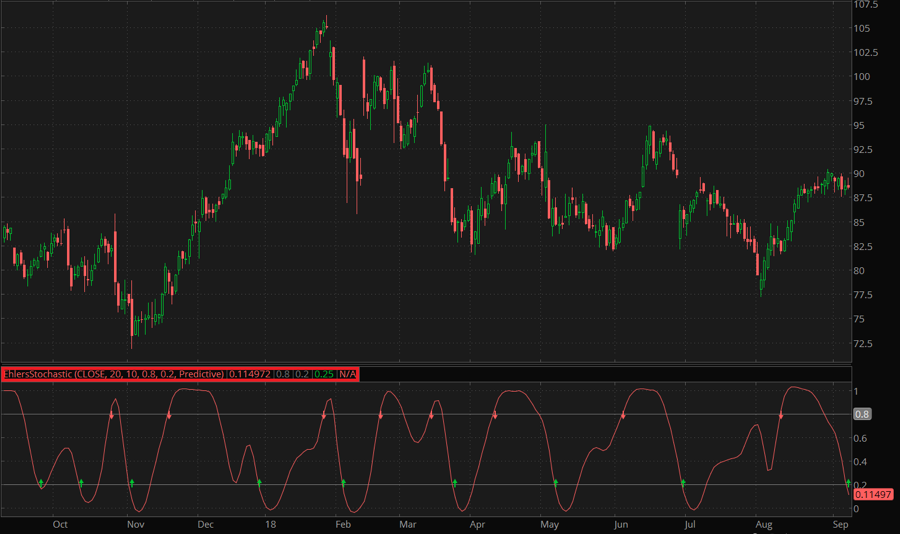The image size is (900, 534).
Task: Click the gray 0.8 level bubble on axis
Action: point(861,413)
